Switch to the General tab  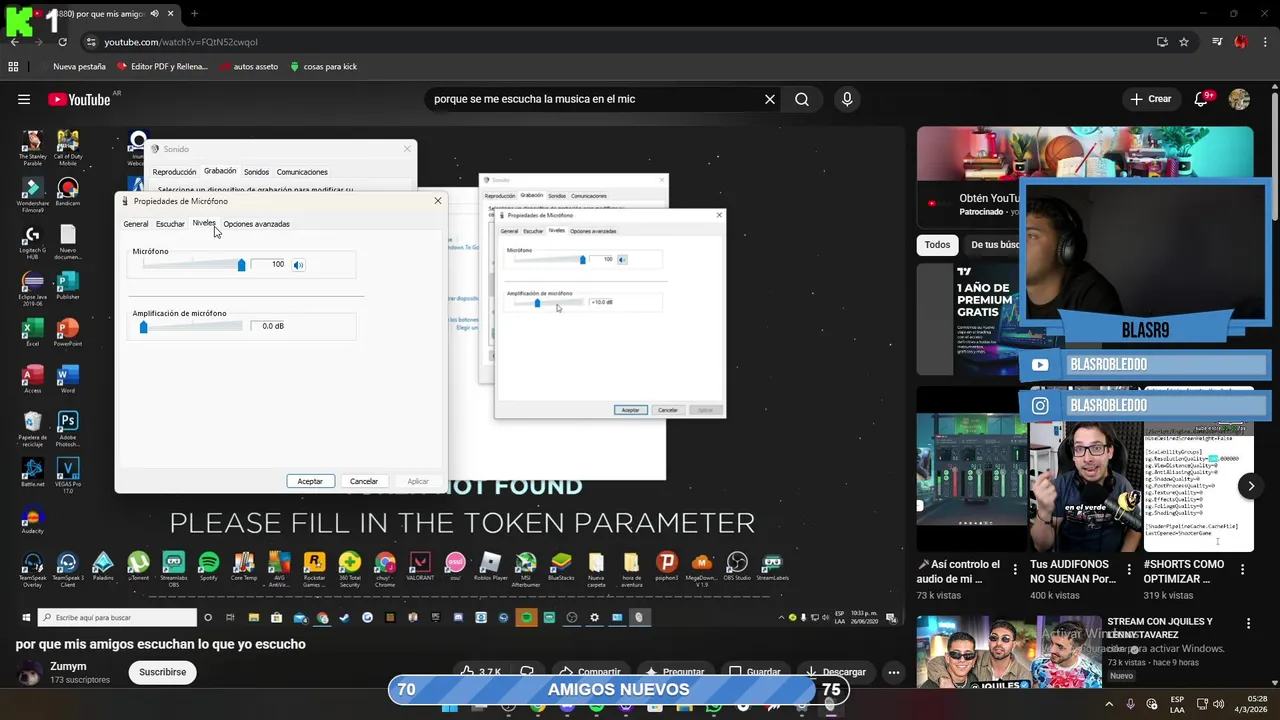[135, 224]
